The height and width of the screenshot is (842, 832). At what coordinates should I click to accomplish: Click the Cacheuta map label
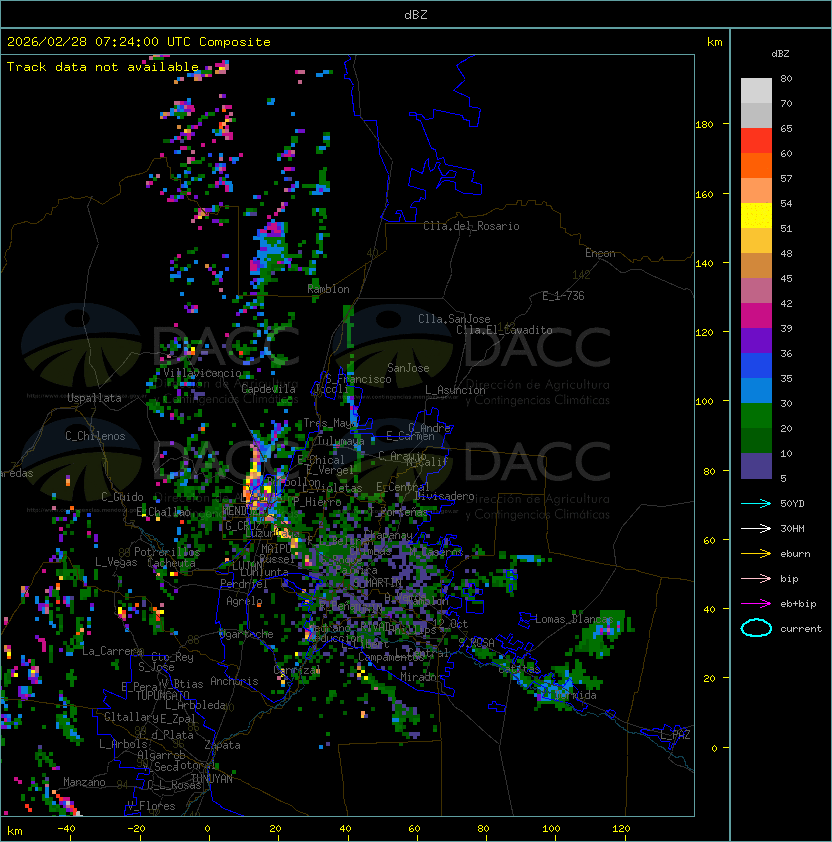[171, 563]
